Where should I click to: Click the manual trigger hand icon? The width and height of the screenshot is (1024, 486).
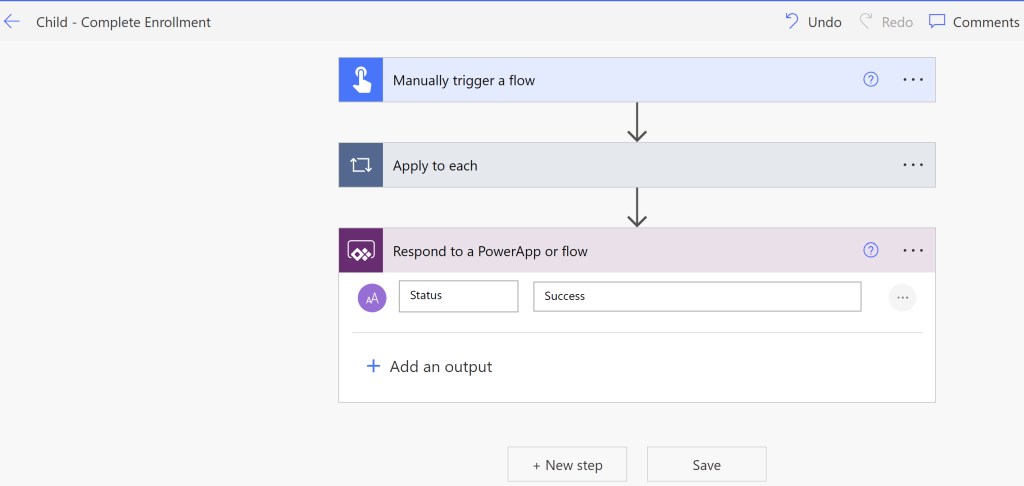click(361, 80)
